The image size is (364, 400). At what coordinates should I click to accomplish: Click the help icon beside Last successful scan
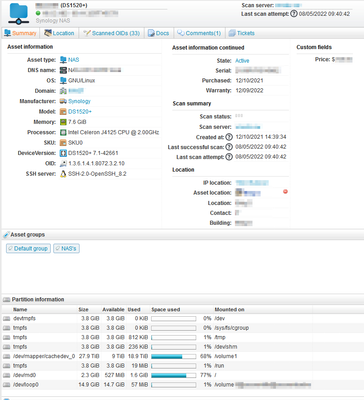pos(229,147)
